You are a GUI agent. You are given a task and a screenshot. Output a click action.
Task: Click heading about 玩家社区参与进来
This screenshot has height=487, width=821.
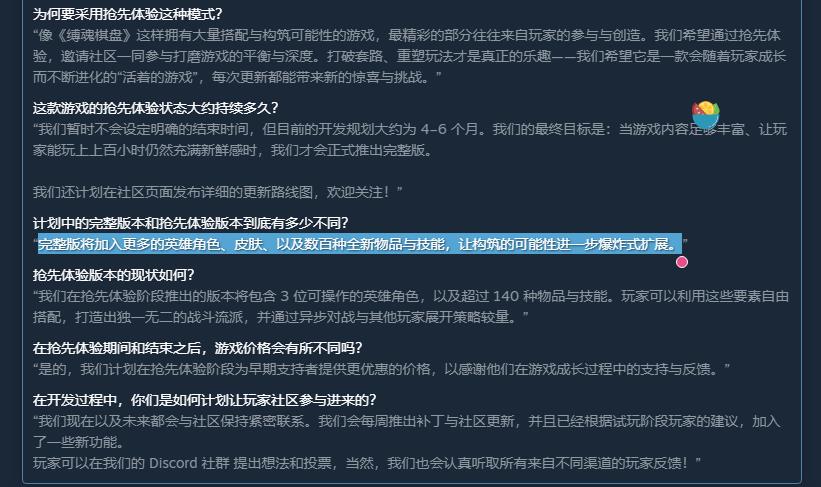204,400
